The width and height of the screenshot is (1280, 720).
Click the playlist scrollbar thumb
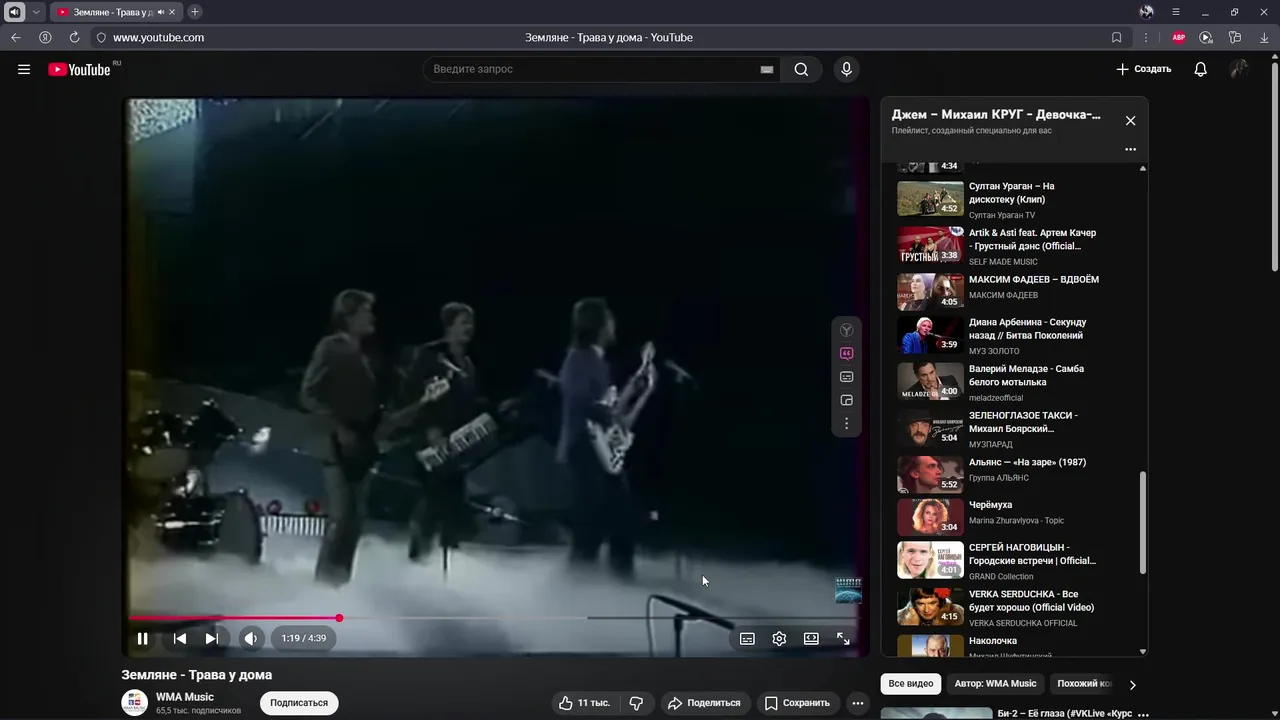click(x=1143, y=523)
